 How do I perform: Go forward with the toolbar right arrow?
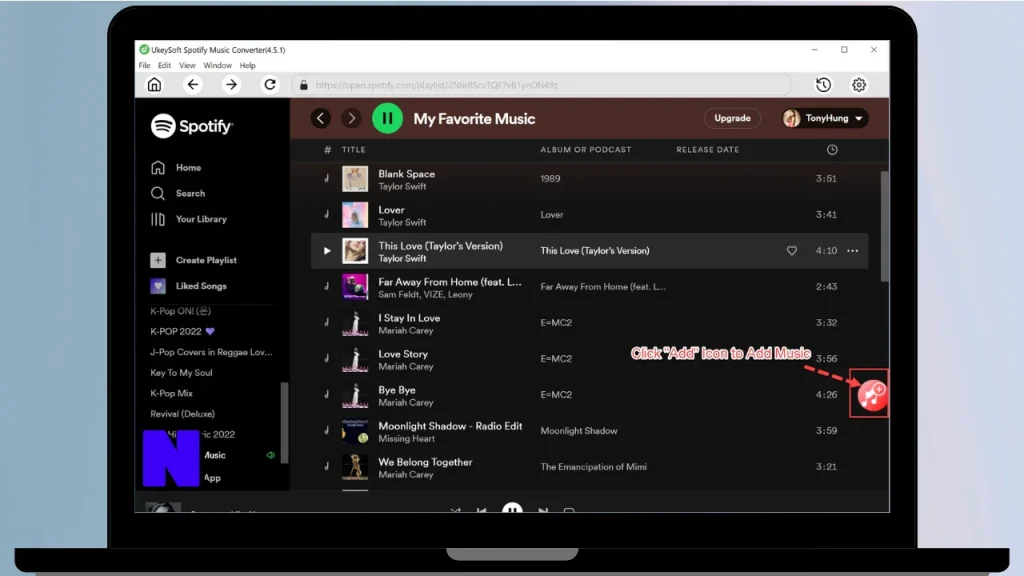coord(231,84)
